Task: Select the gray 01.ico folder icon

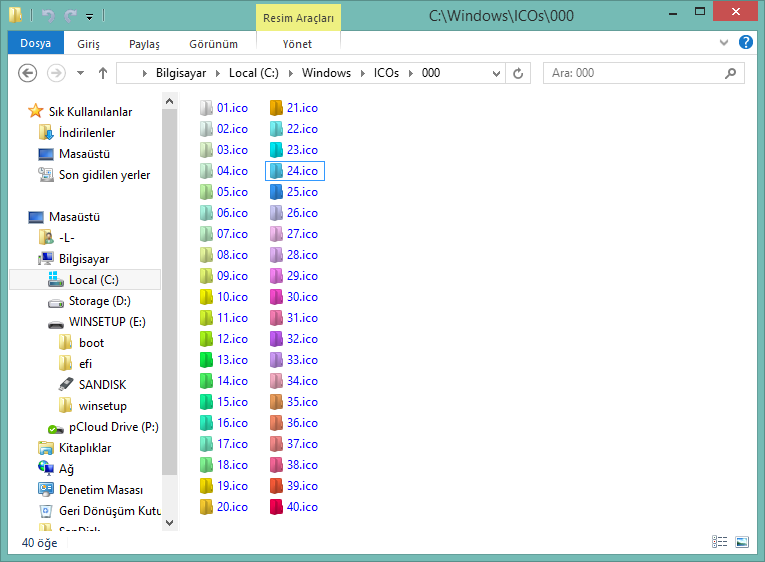Action: [x=206, y=108]
